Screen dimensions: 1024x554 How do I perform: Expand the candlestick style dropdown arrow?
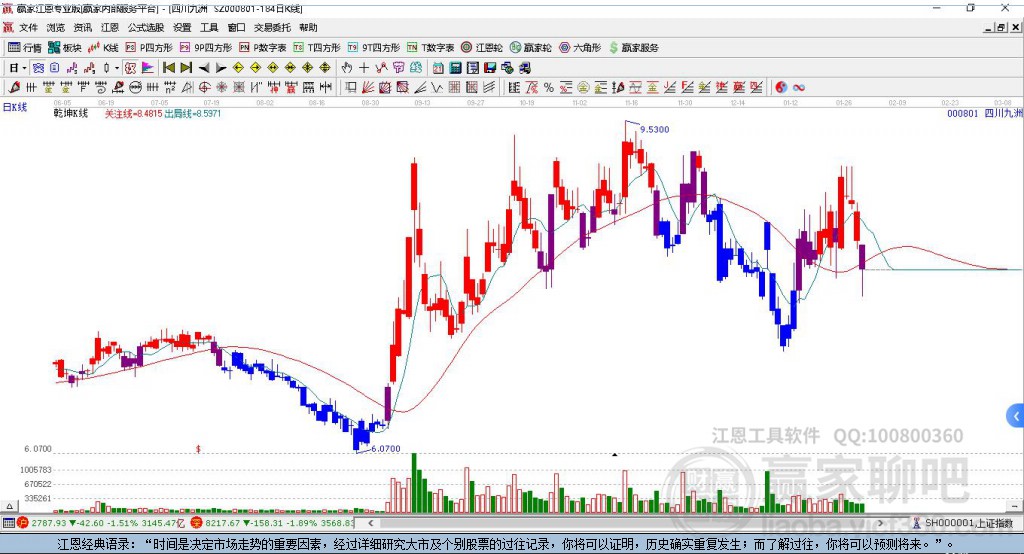(117, 68)
